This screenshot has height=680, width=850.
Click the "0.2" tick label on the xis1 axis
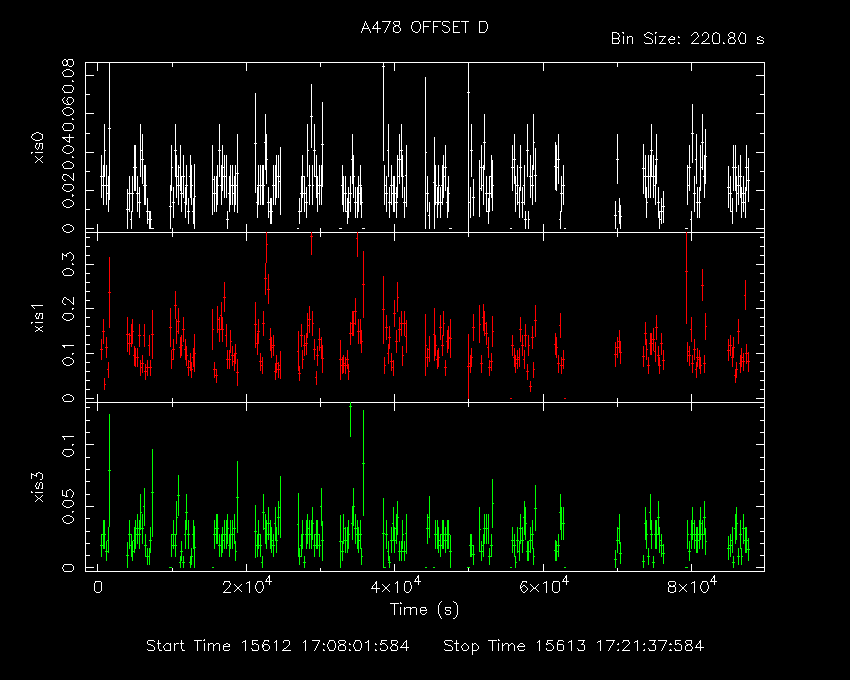(x=68, y=309)
